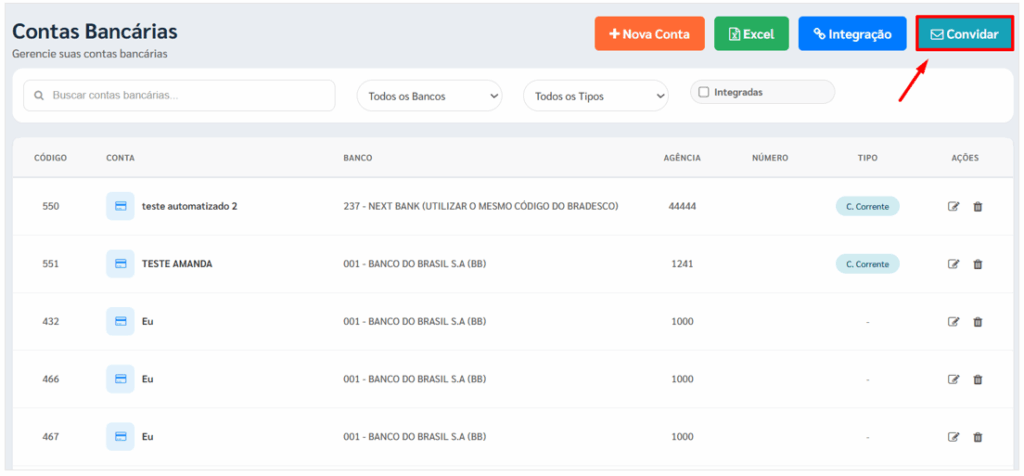The image size is (1024, 476).
Task: Delete the TESTE AMANDA account row
Action: (x=978, y=264)
